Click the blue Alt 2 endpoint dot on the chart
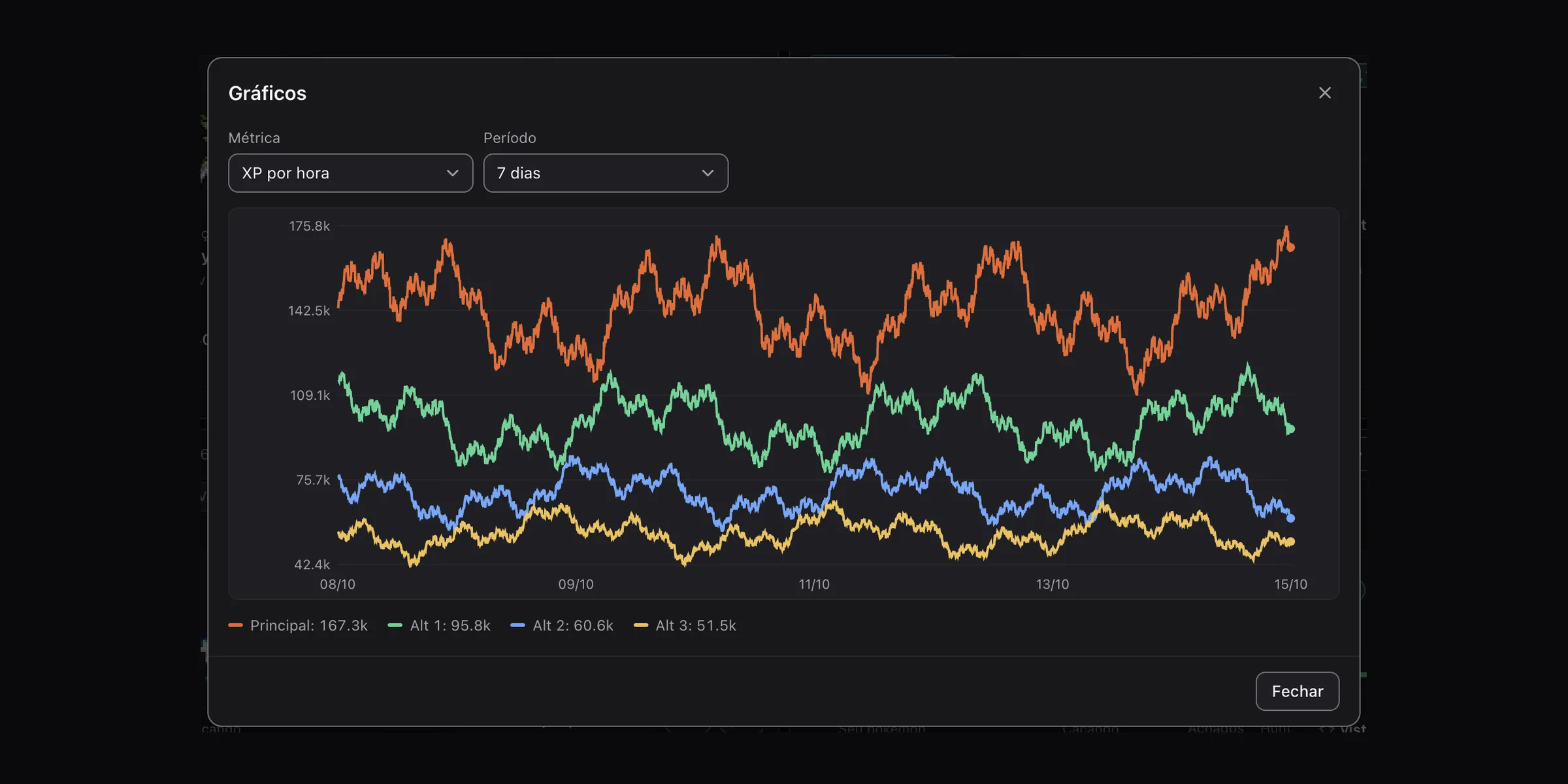This screenshot has height=784, width=1568. (x=1290, y=518)
